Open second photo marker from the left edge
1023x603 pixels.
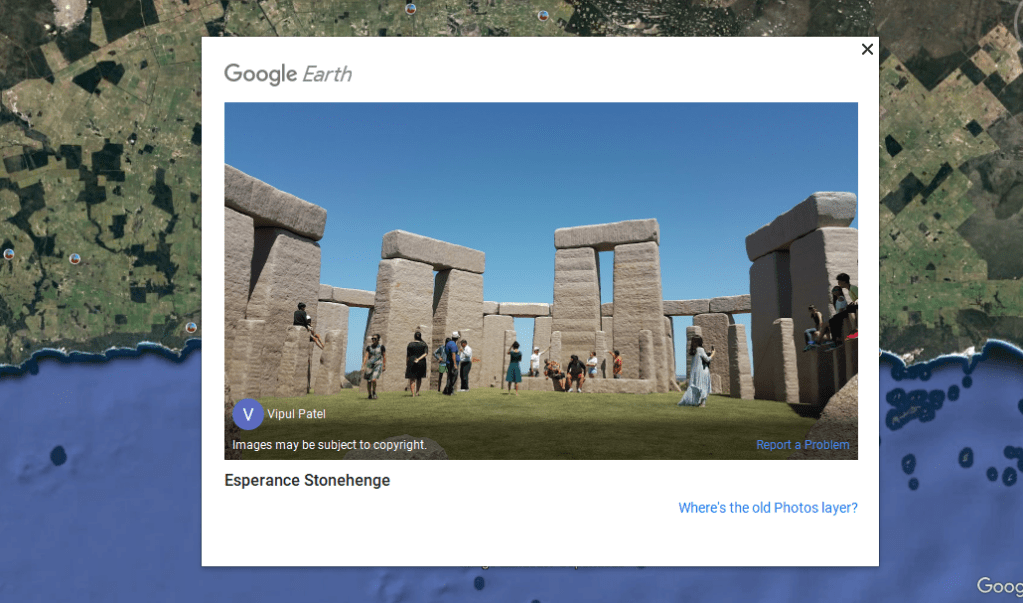tap(74, 259)
